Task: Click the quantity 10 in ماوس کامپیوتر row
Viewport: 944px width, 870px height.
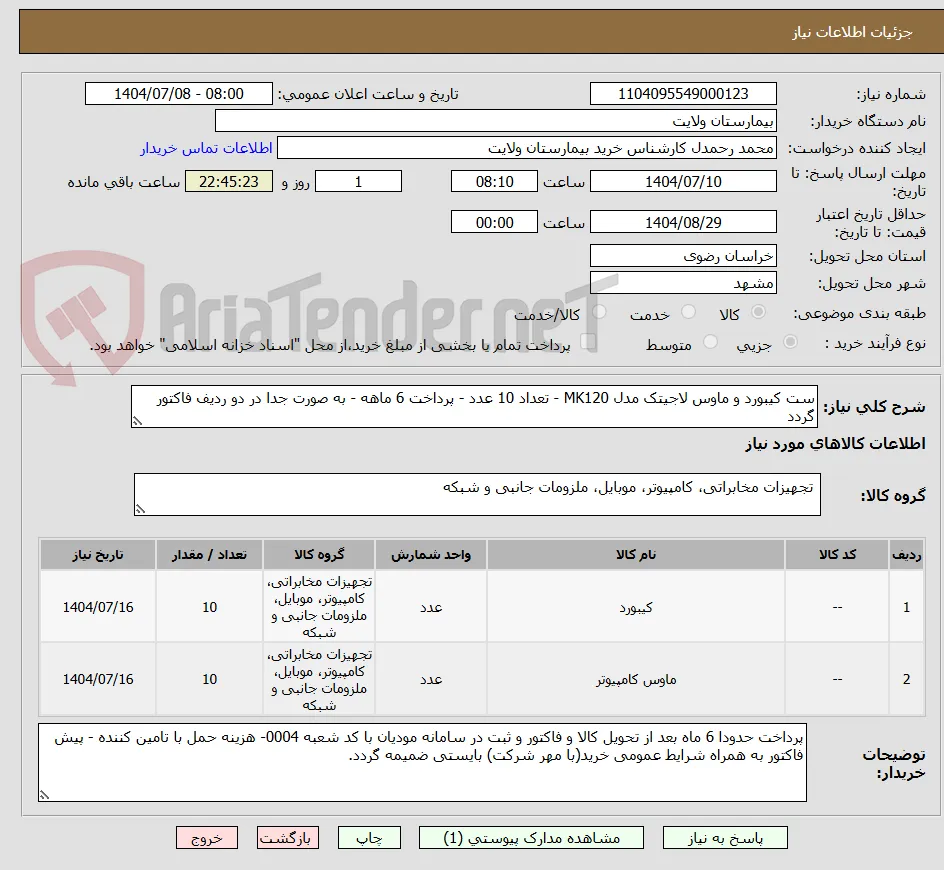Action: [210, 679]
